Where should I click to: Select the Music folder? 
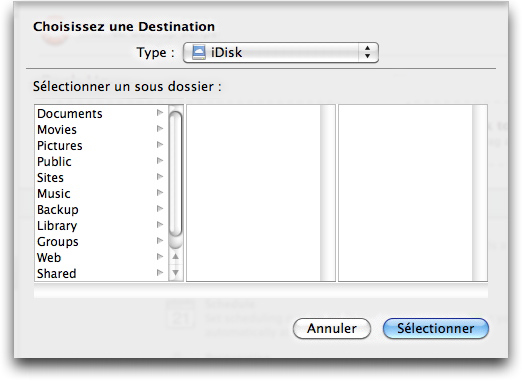coord(101,193)
